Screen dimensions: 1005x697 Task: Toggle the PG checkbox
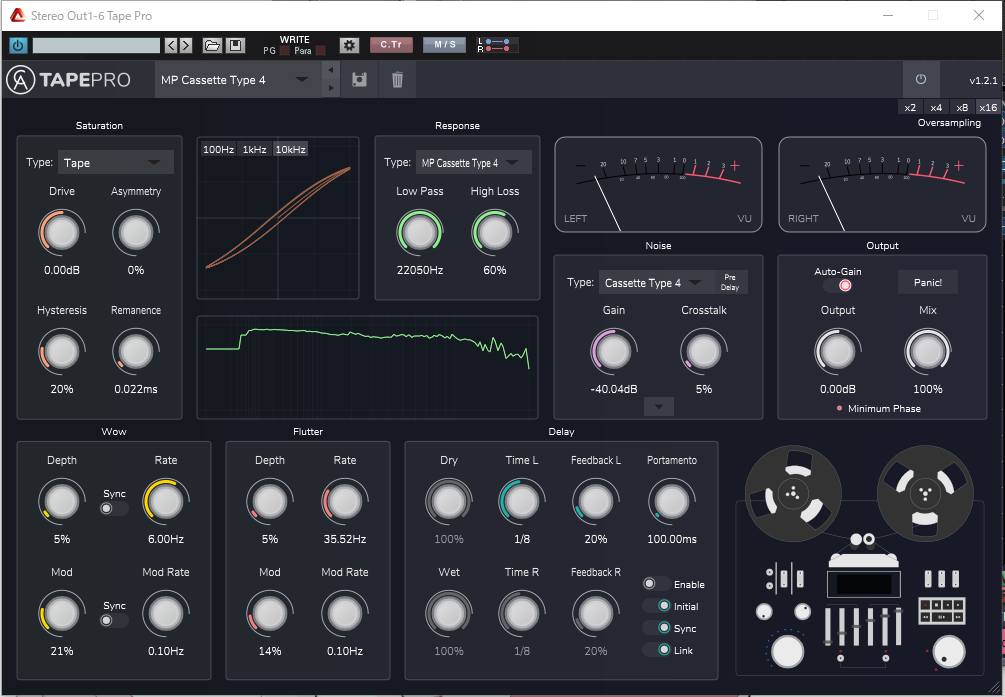pyautogui.click(x=284, y=51)
